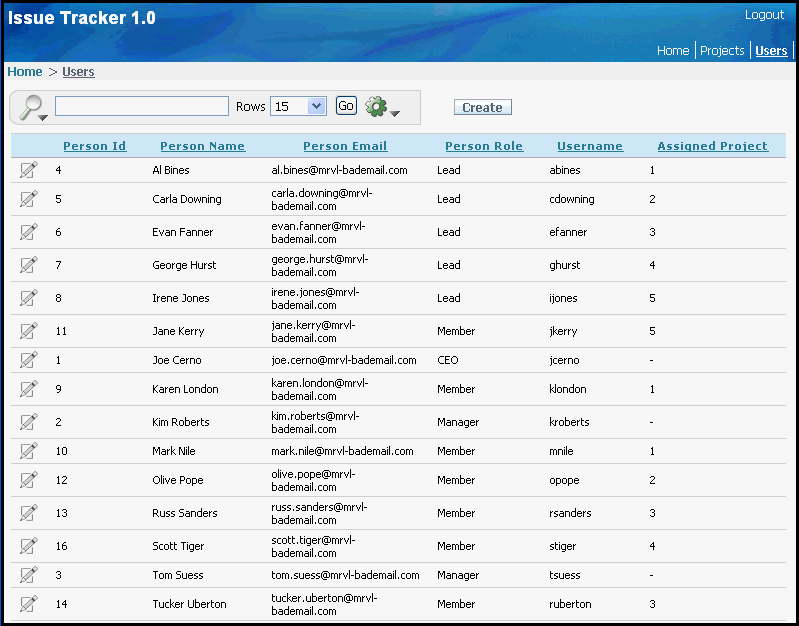Screen dimensions: 799x626
Task: Sort by the Person Name column header
Action: pos(202,146)
